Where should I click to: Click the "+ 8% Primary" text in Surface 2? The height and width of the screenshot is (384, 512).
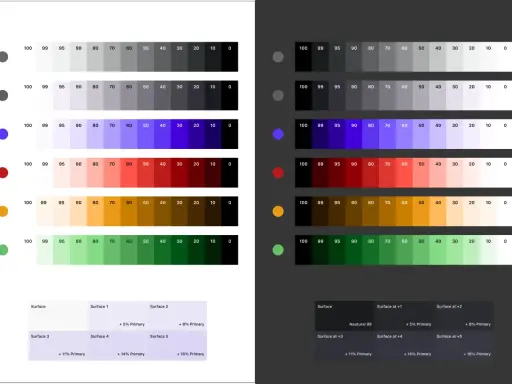pos(191,324)
